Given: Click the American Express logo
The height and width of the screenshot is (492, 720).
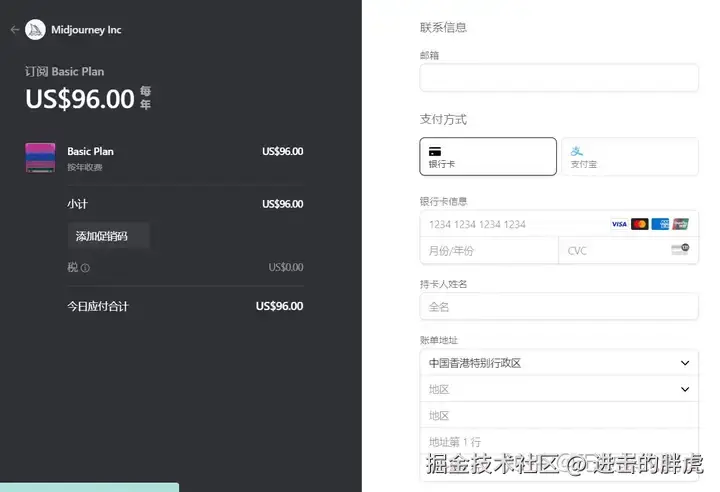Looking at the screenshot, I should (x=660, y=224).
